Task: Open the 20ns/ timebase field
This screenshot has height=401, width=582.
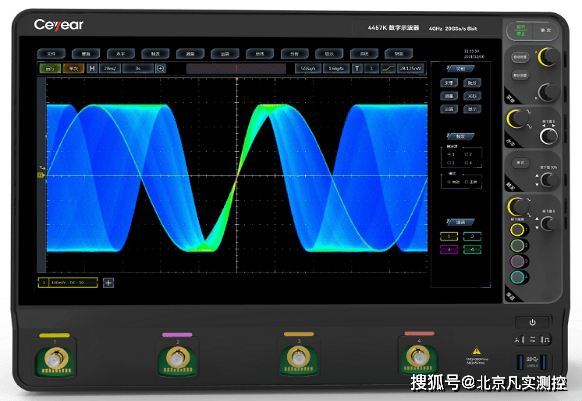Action: click(x=110, y=68)
